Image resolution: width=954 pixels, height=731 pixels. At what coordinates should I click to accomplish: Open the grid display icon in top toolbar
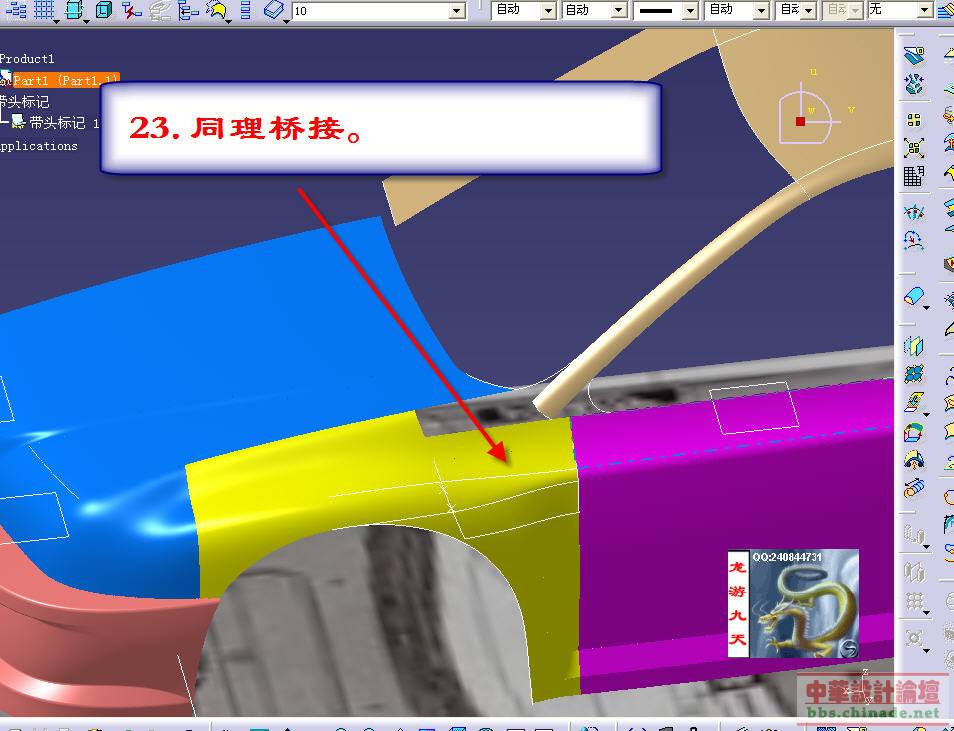pyautogui.click(x=44, y=10)
